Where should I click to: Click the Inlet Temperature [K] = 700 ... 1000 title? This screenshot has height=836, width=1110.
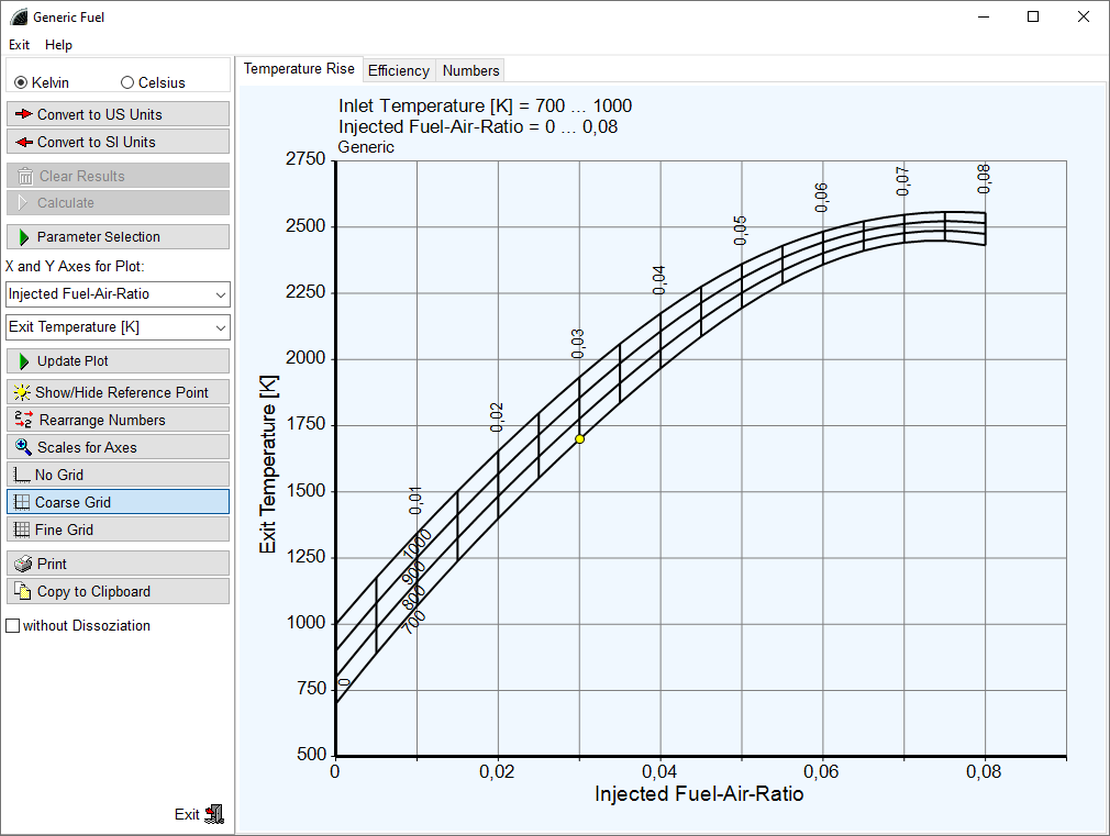point(485,106)
